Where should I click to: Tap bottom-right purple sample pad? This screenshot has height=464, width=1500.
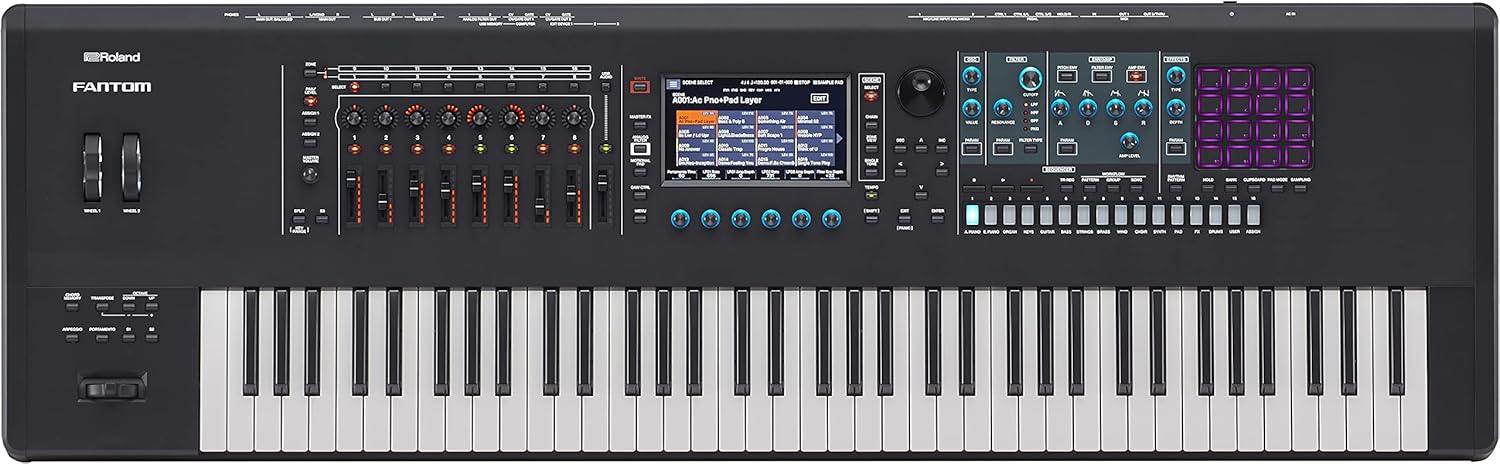pos(1297,155)
